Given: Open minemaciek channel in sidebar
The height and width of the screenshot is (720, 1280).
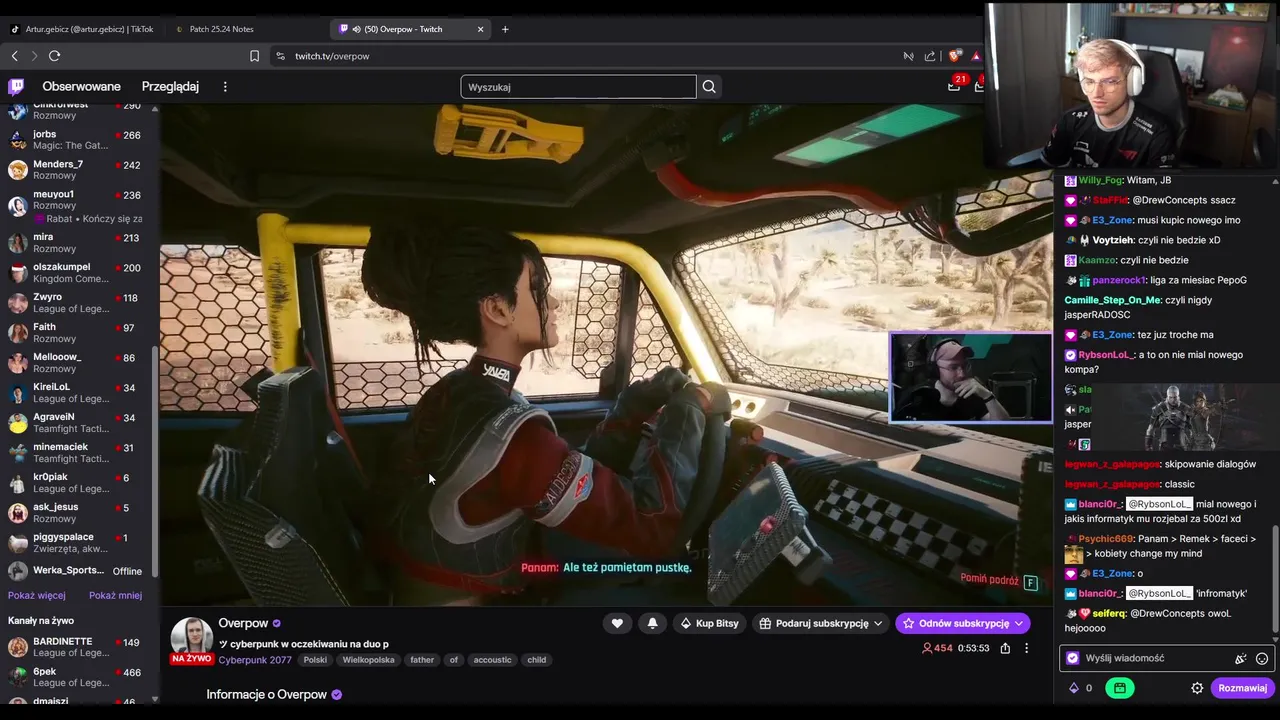Looking at the screenshot, I should pyautogui.click(x=76, y=453).
